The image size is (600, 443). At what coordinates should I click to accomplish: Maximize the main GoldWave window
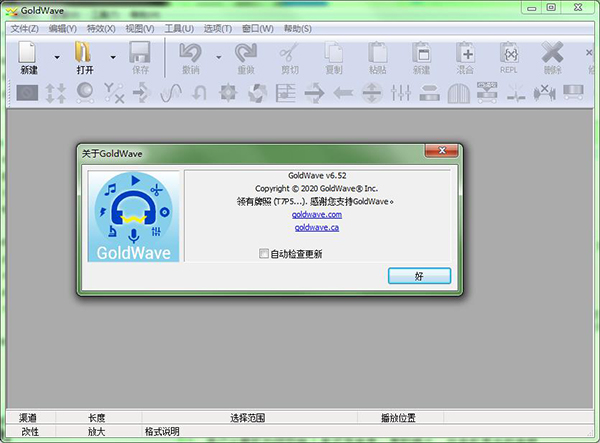coord(551,7)
